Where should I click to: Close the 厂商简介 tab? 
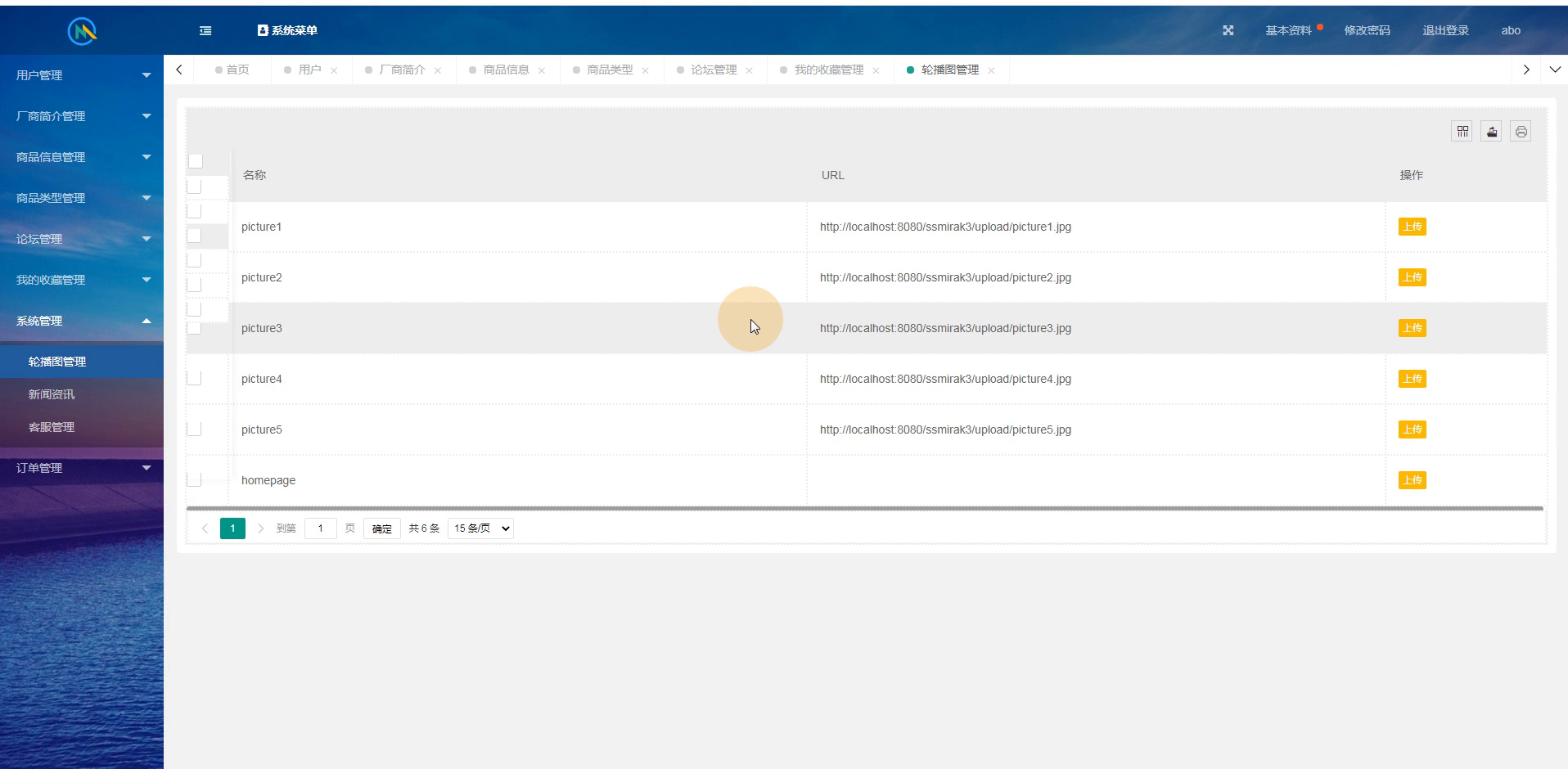pos(438,70)
